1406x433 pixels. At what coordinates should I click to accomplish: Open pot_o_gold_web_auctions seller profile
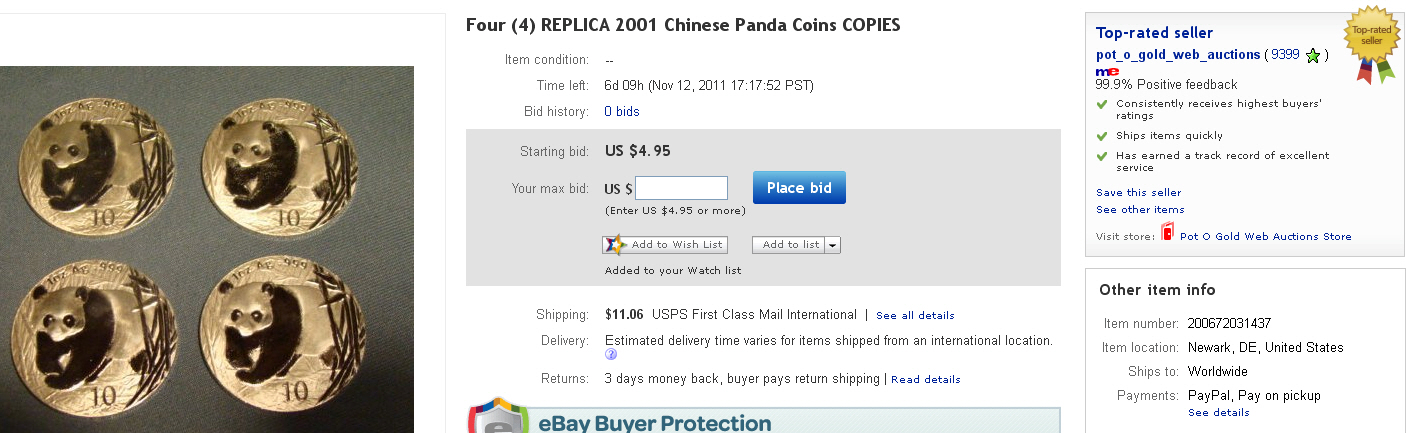(x=1177, y=55)
